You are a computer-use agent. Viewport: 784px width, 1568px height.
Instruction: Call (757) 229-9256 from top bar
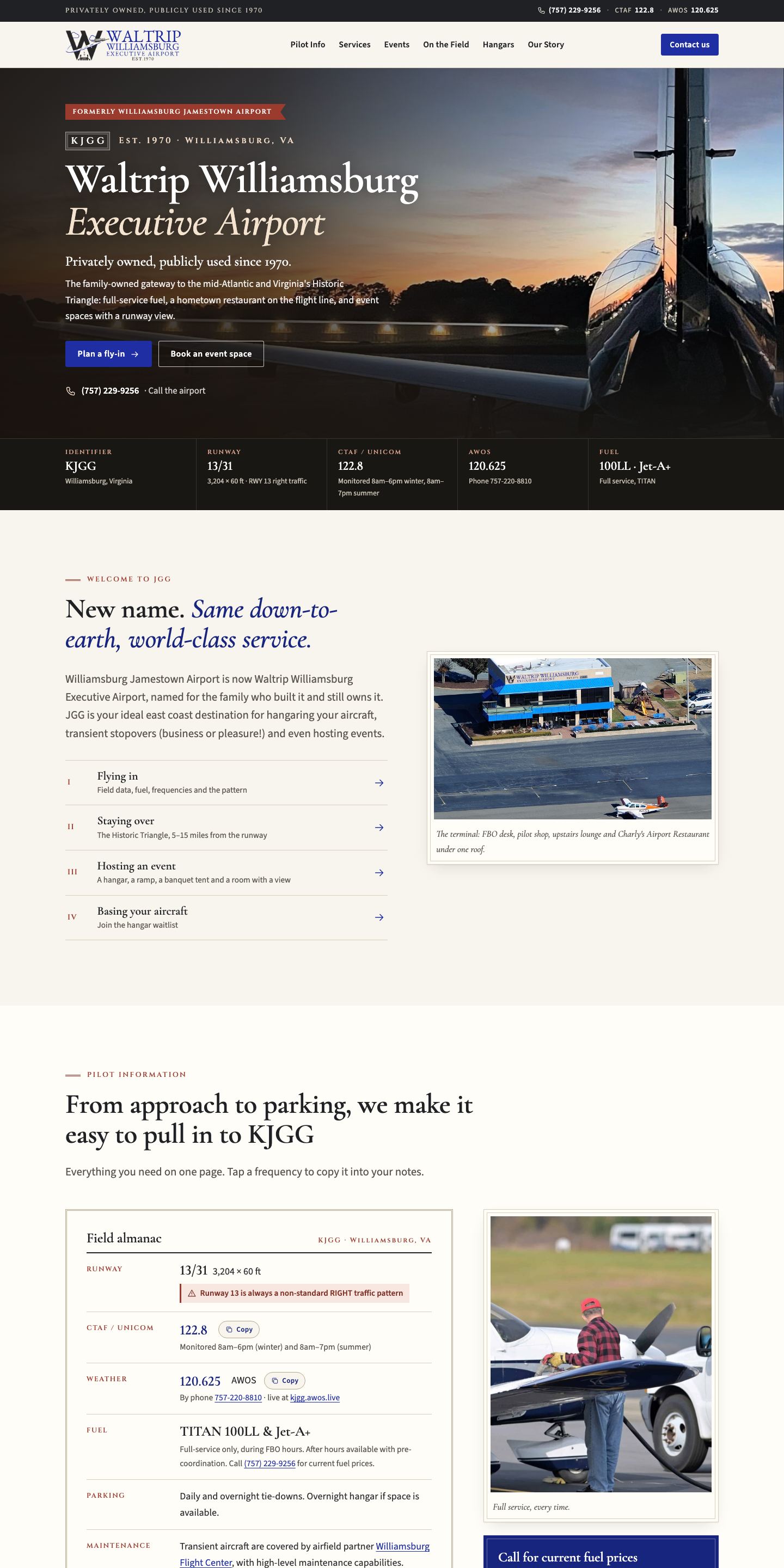[574, 10]
